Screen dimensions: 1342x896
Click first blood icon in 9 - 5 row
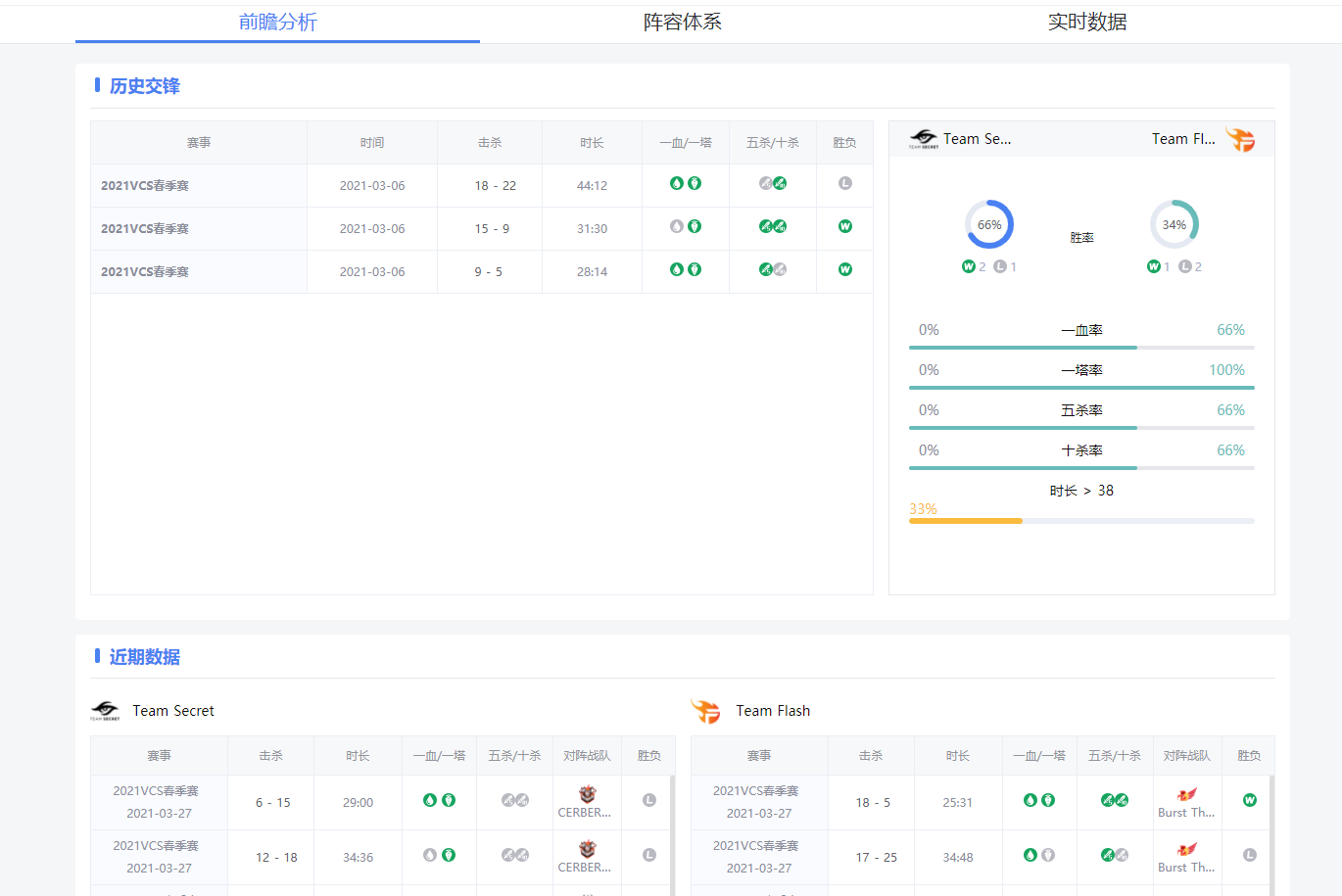(x=676, y=269)
